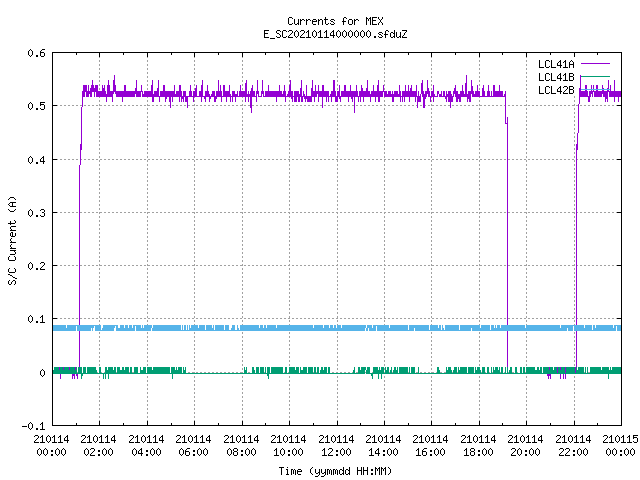Screen dimensions: 640x480
Task: Click the LCL41A legend label
Action: tap(556, 64)
